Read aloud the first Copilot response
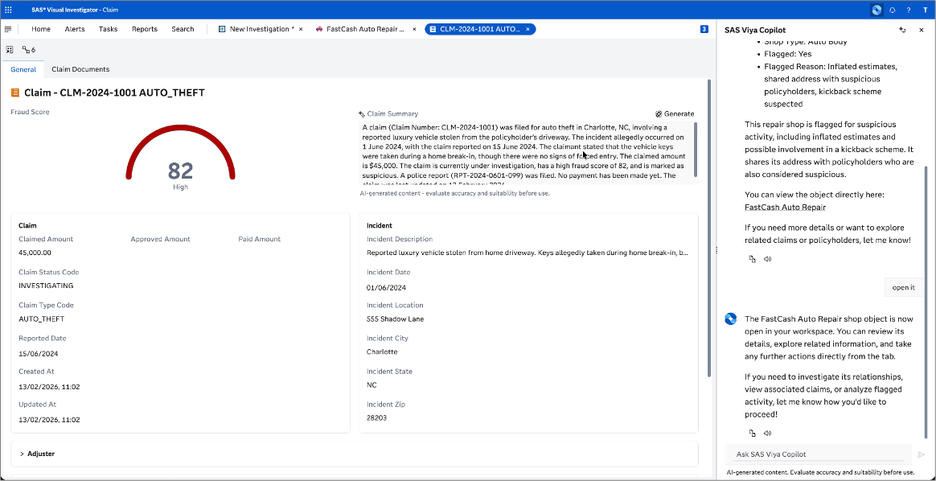Viewport: 936px width, 481px height. tap(768, 259)
